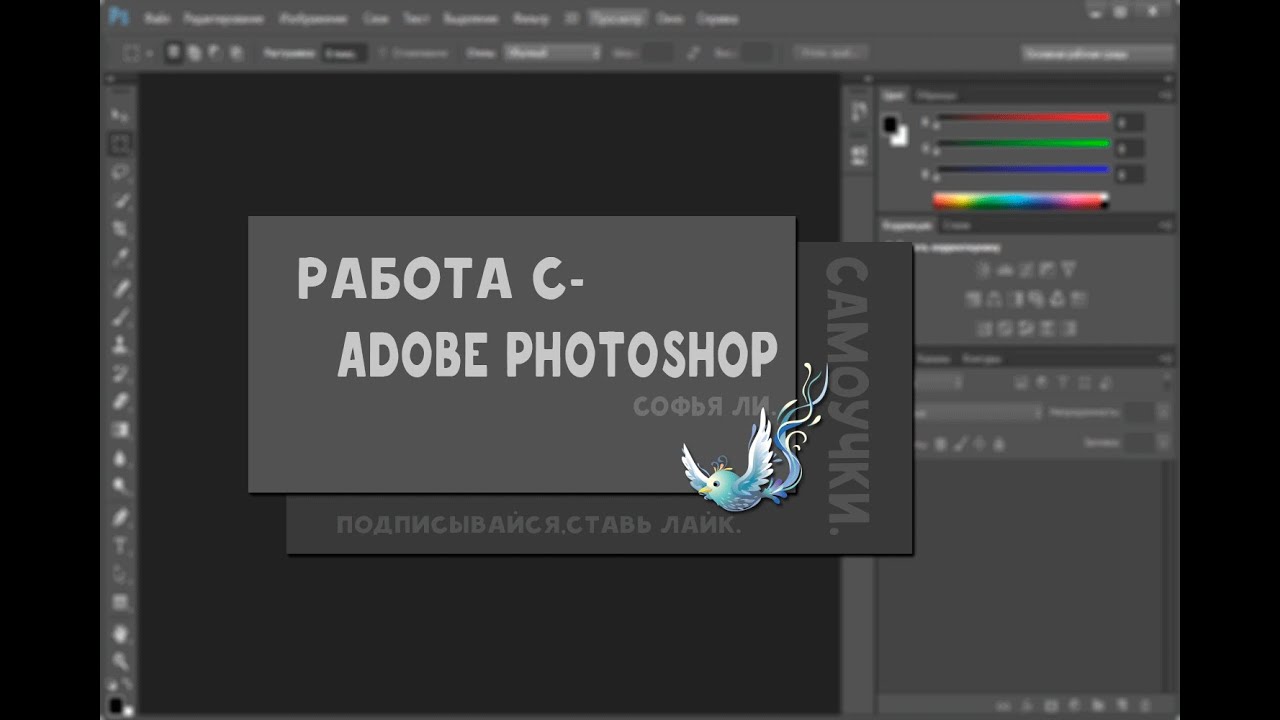The image size is (1280, 720).
Task: Toggle lock transparent pixels in Layers panel
Action: 939,443
